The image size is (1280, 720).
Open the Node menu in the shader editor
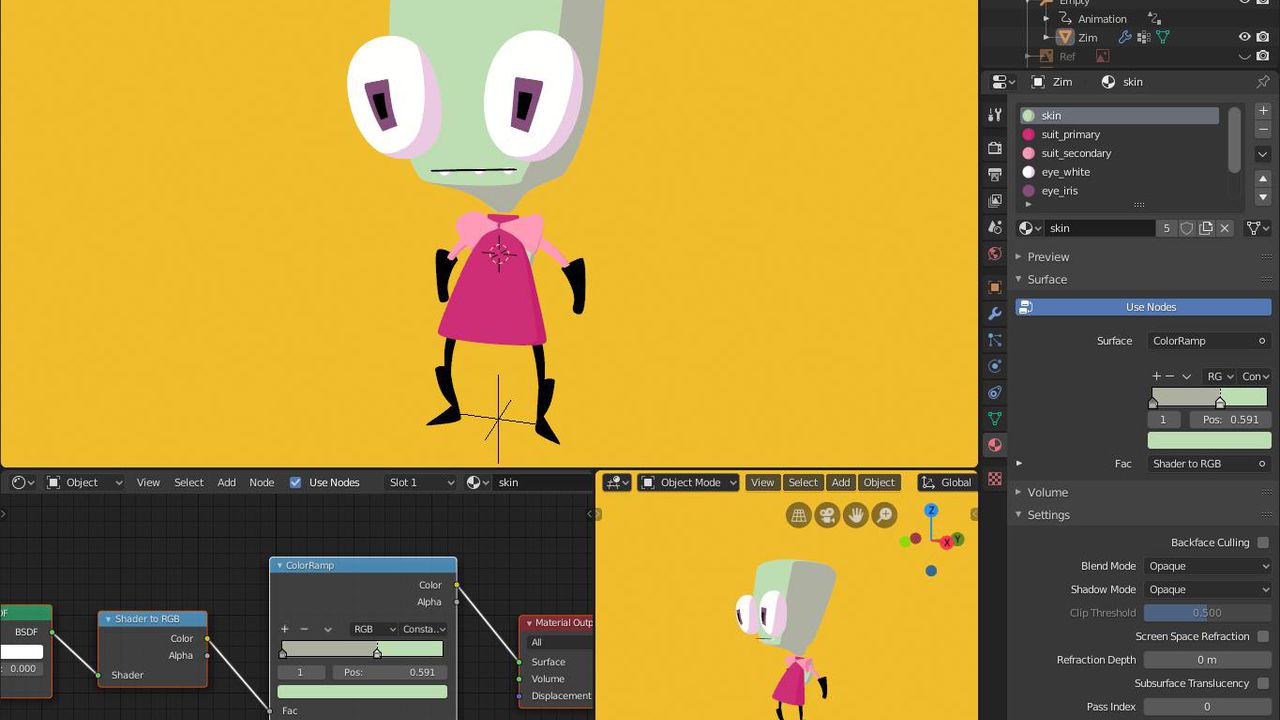(x=261, y=482)
